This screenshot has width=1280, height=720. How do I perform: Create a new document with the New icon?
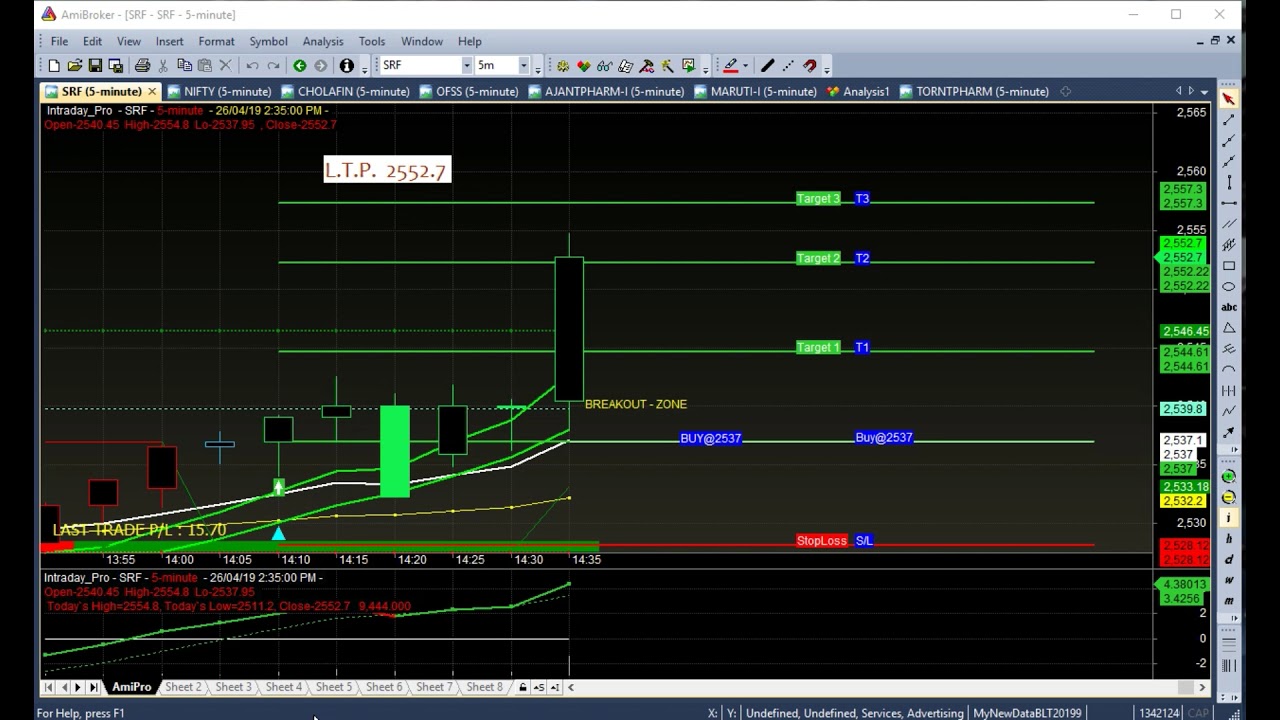(x=54, y=66)
